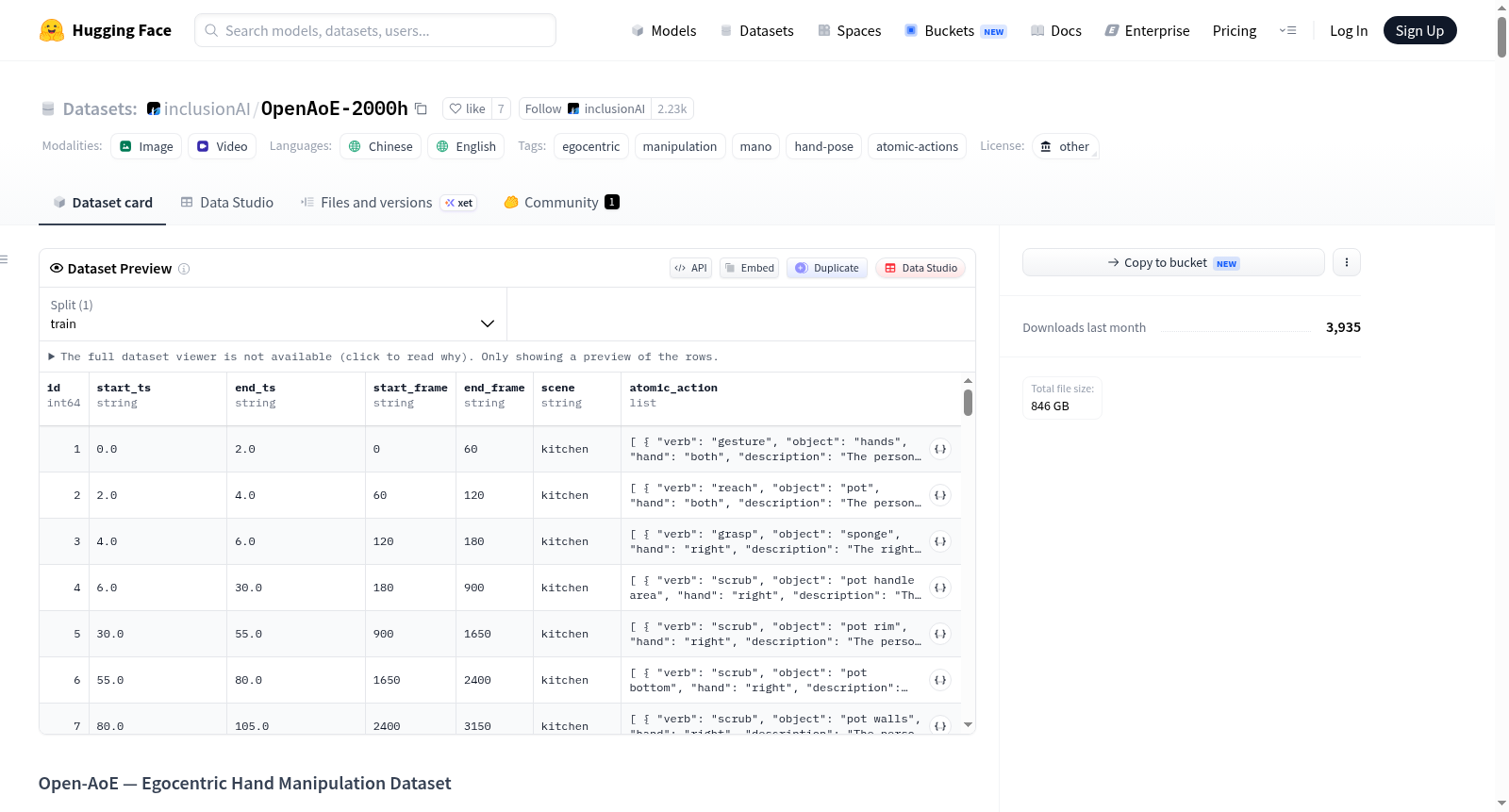Switch to the Dataset card tab
1509x812 pixels.
coord(103,203)
